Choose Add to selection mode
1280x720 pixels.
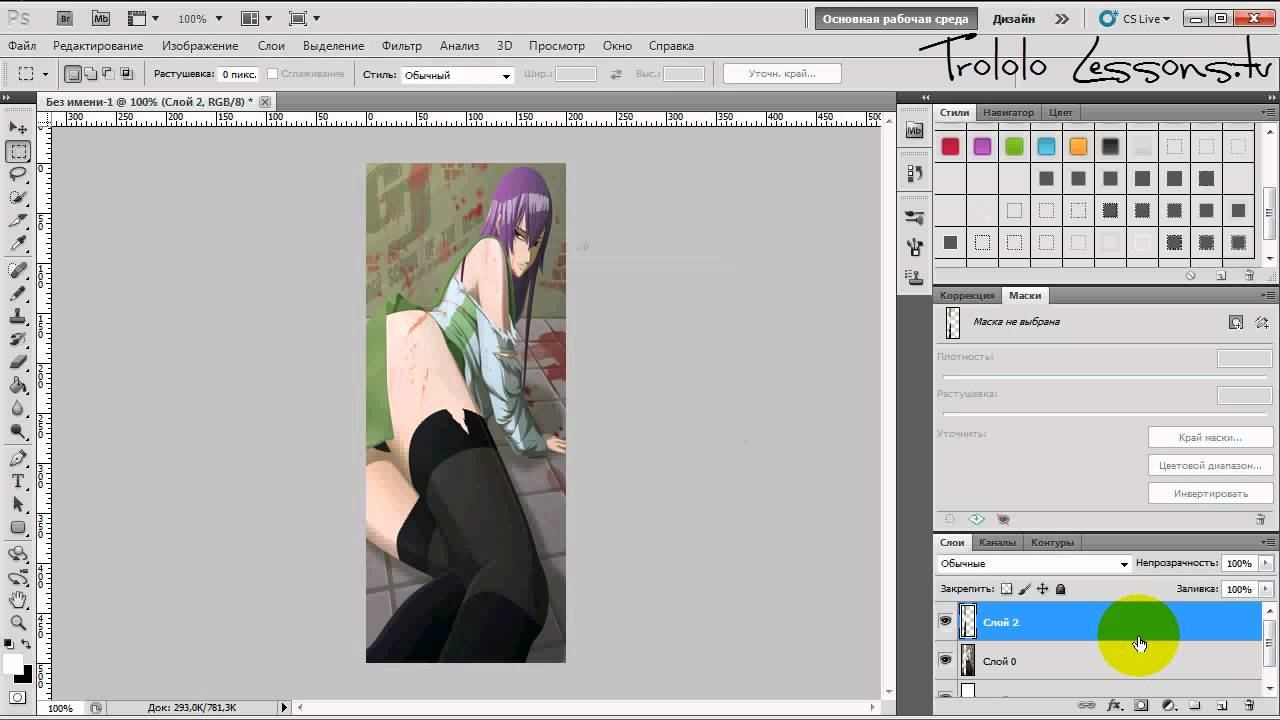[x=91, y=74]
